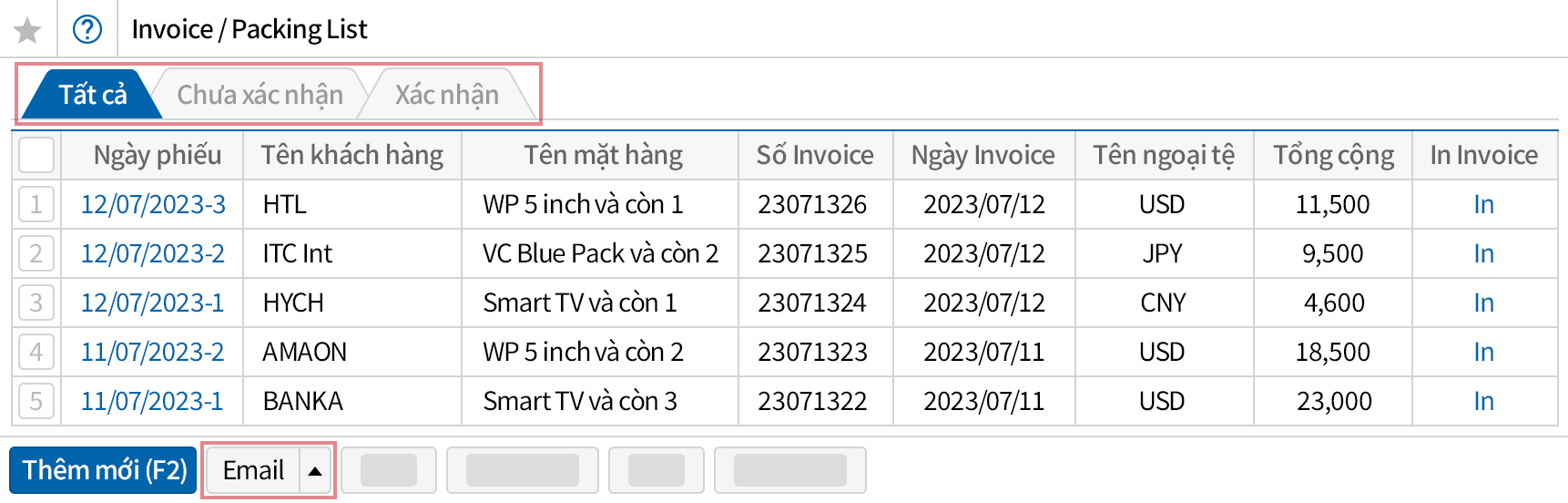The height and width of the screenshot is (503, 1568).
Task: Click the Tổng cộng column header
Action: point(1333,155)
